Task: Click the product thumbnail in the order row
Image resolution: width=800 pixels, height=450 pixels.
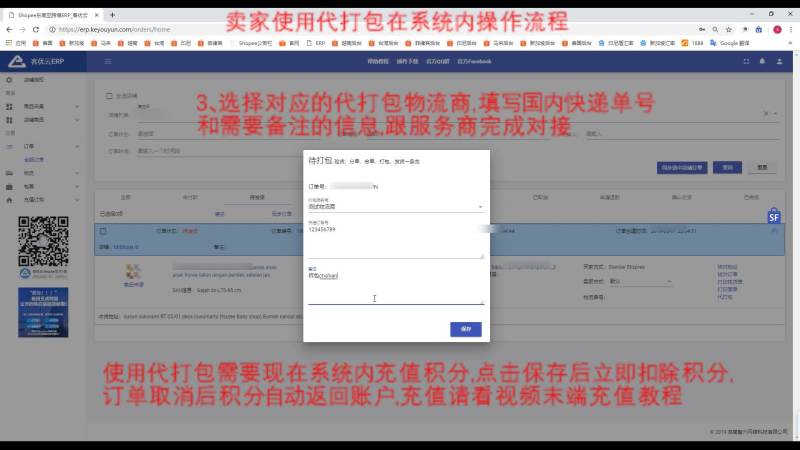Action: point(133,272)
